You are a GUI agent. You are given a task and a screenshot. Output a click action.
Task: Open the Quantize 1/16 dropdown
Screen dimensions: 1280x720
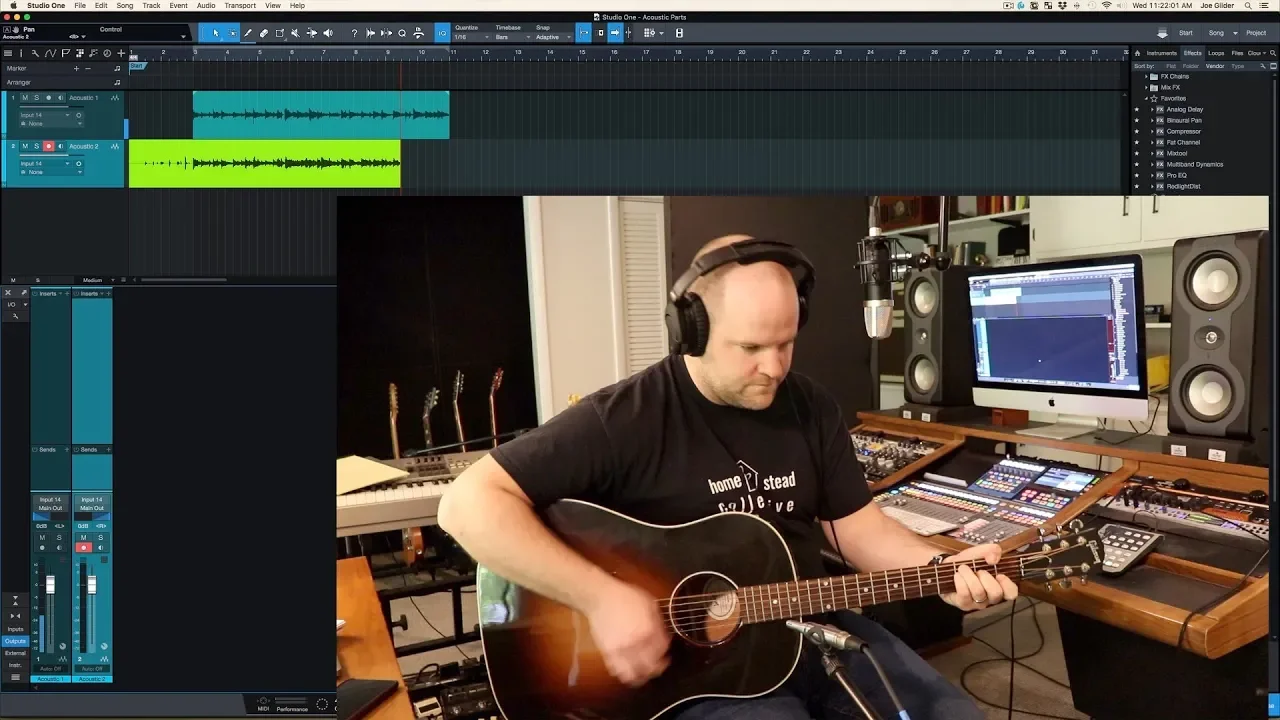(x=471, y=37)
